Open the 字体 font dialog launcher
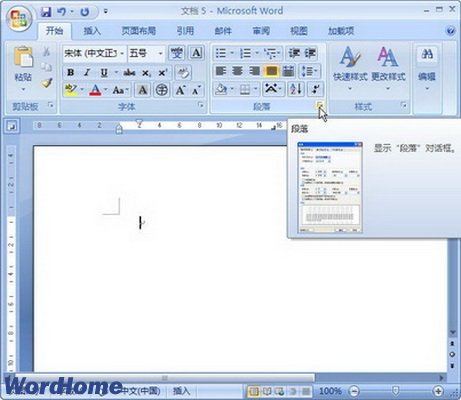The image size is (461, 400). tap(201, 105)
